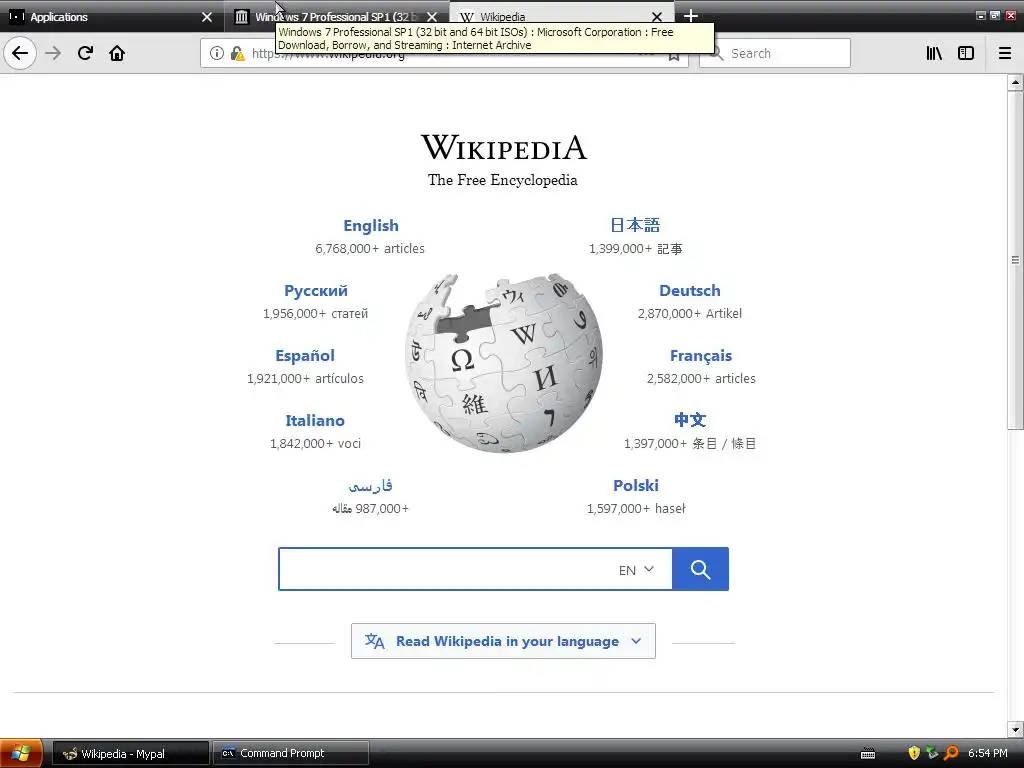1024x768 pixels.
Task: Click the security shield tray icon
Action: (x=914, y=753)
